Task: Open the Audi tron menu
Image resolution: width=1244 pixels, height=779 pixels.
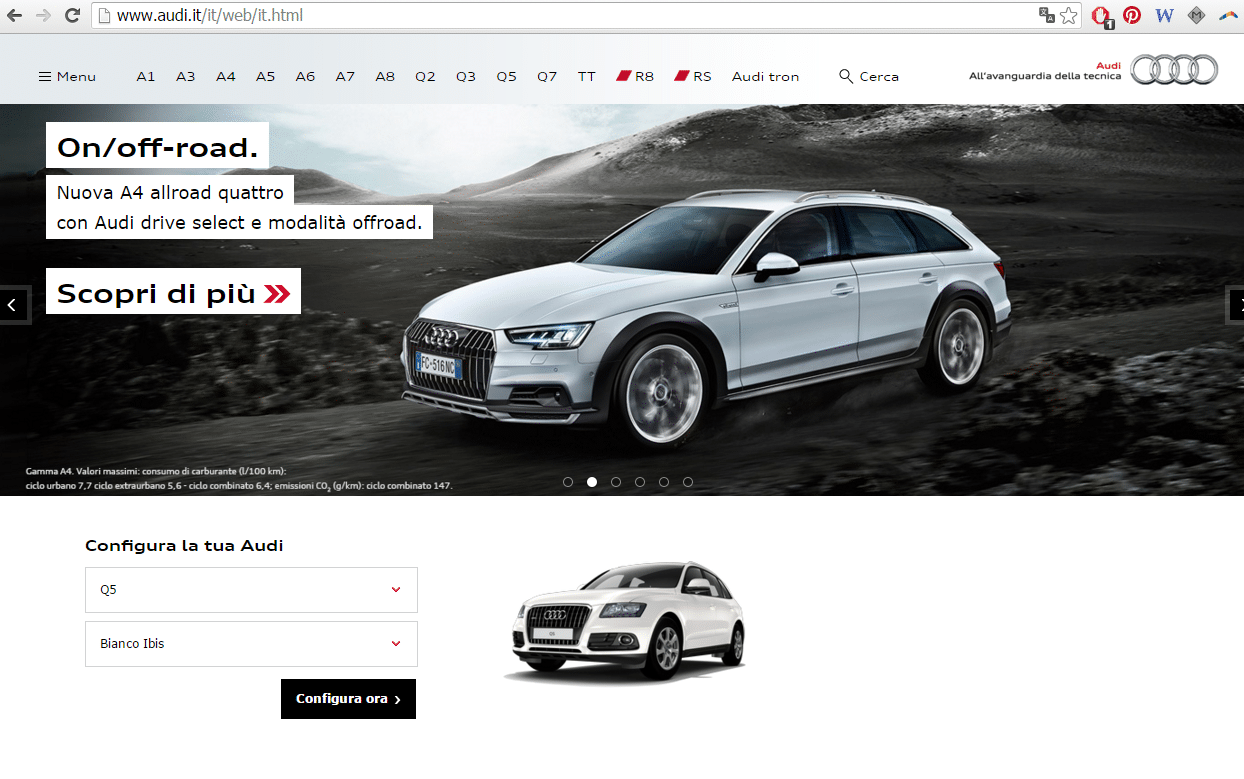Action: click(765, 76)
